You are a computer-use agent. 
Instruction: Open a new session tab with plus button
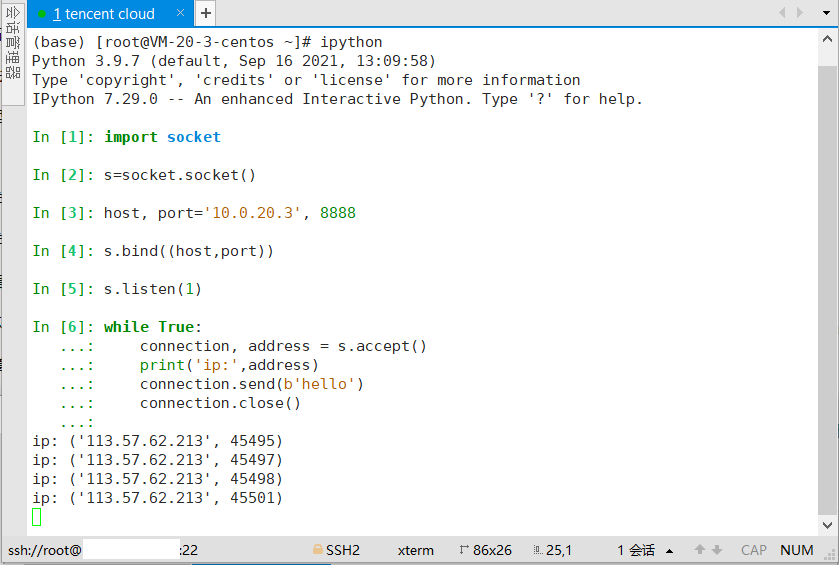(206, 13)
